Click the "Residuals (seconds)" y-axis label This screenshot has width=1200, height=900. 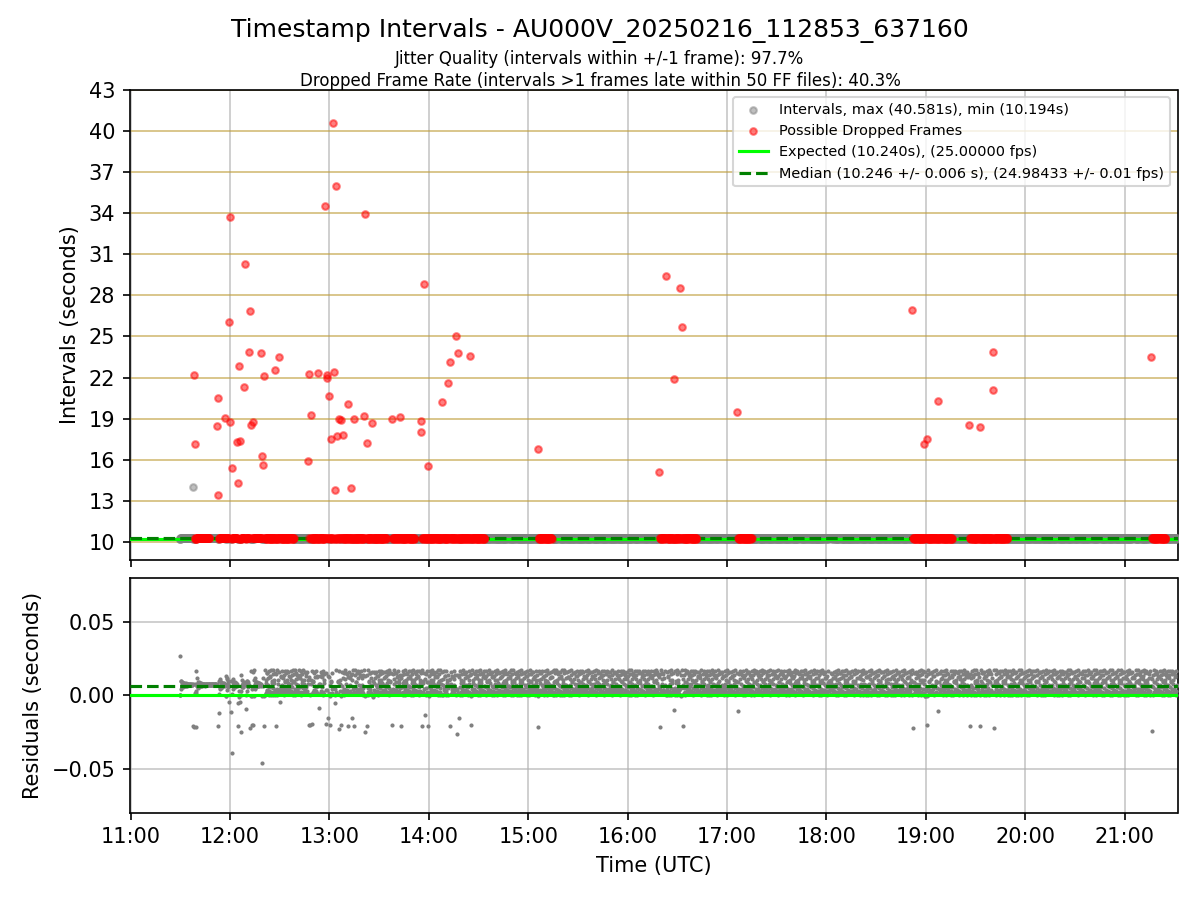point(32,696)
